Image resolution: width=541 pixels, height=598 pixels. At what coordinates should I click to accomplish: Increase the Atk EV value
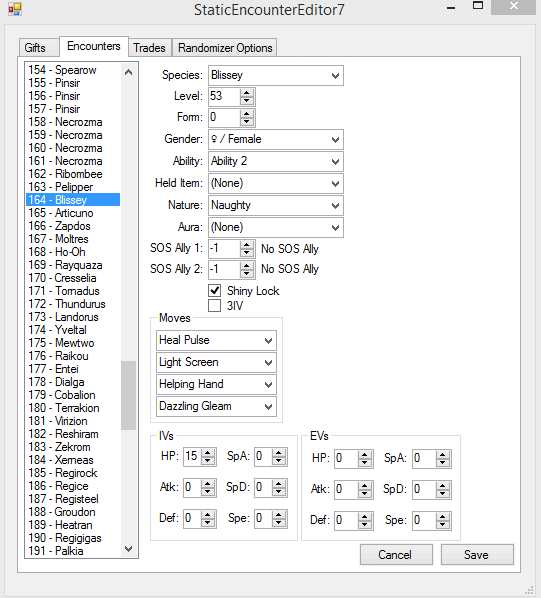(365, 486)
